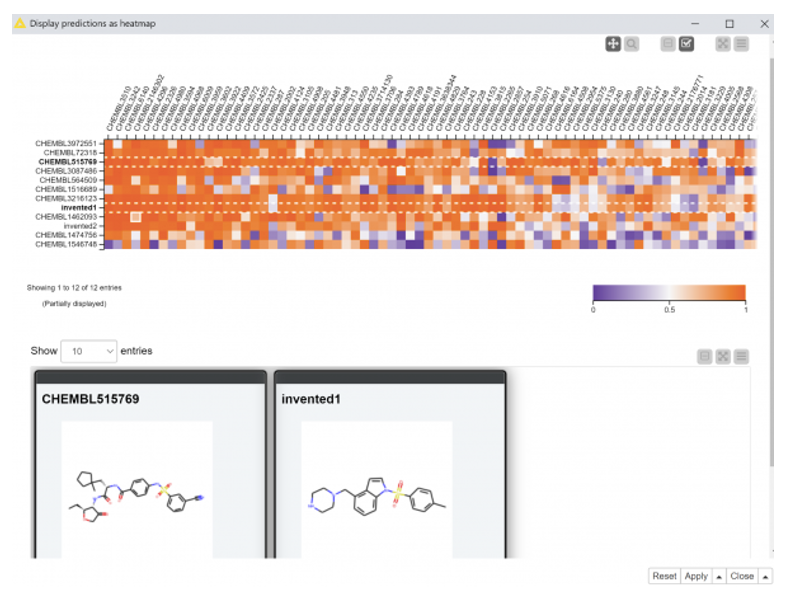Expand the arrow next to Close
Screen dimensions: 785x594
pos(765,576)
